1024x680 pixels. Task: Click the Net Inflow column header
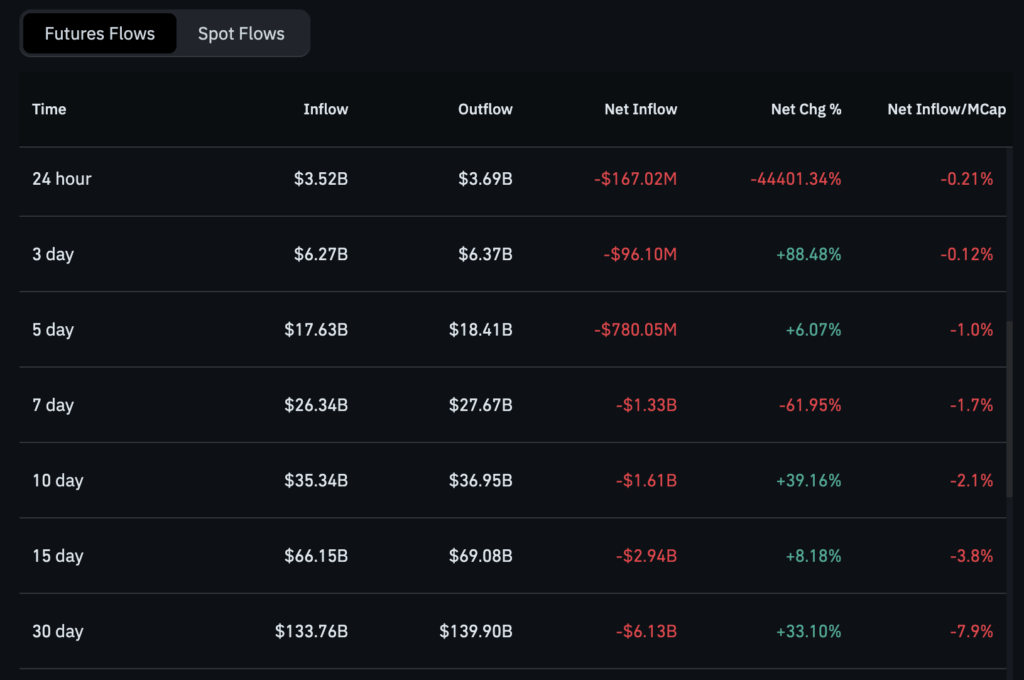pos(641,109)
